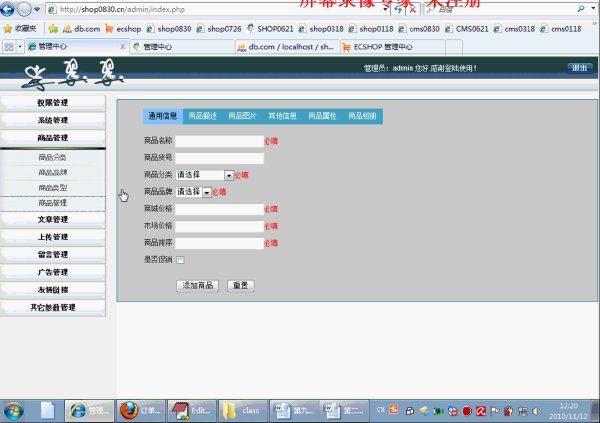Select the 其他信息 form tab
This screenshot has width=600, height=423.
[x=282, y=116]
